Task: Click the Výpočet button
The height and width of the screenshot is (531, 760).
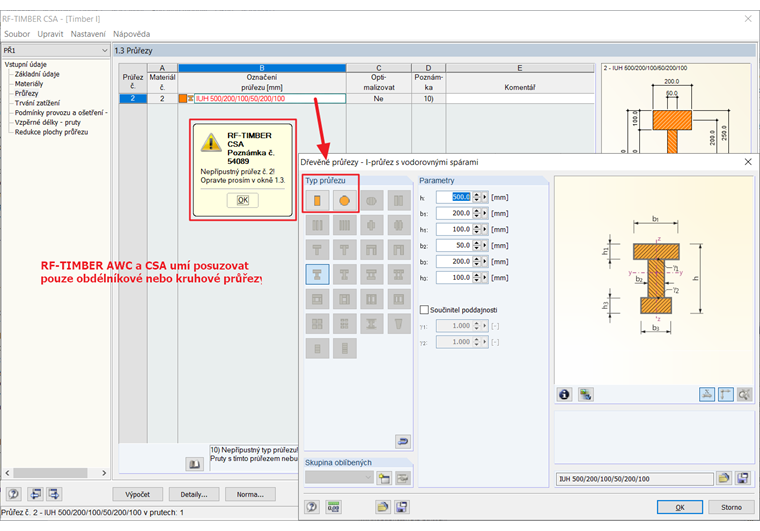Action: coord(138,494)
